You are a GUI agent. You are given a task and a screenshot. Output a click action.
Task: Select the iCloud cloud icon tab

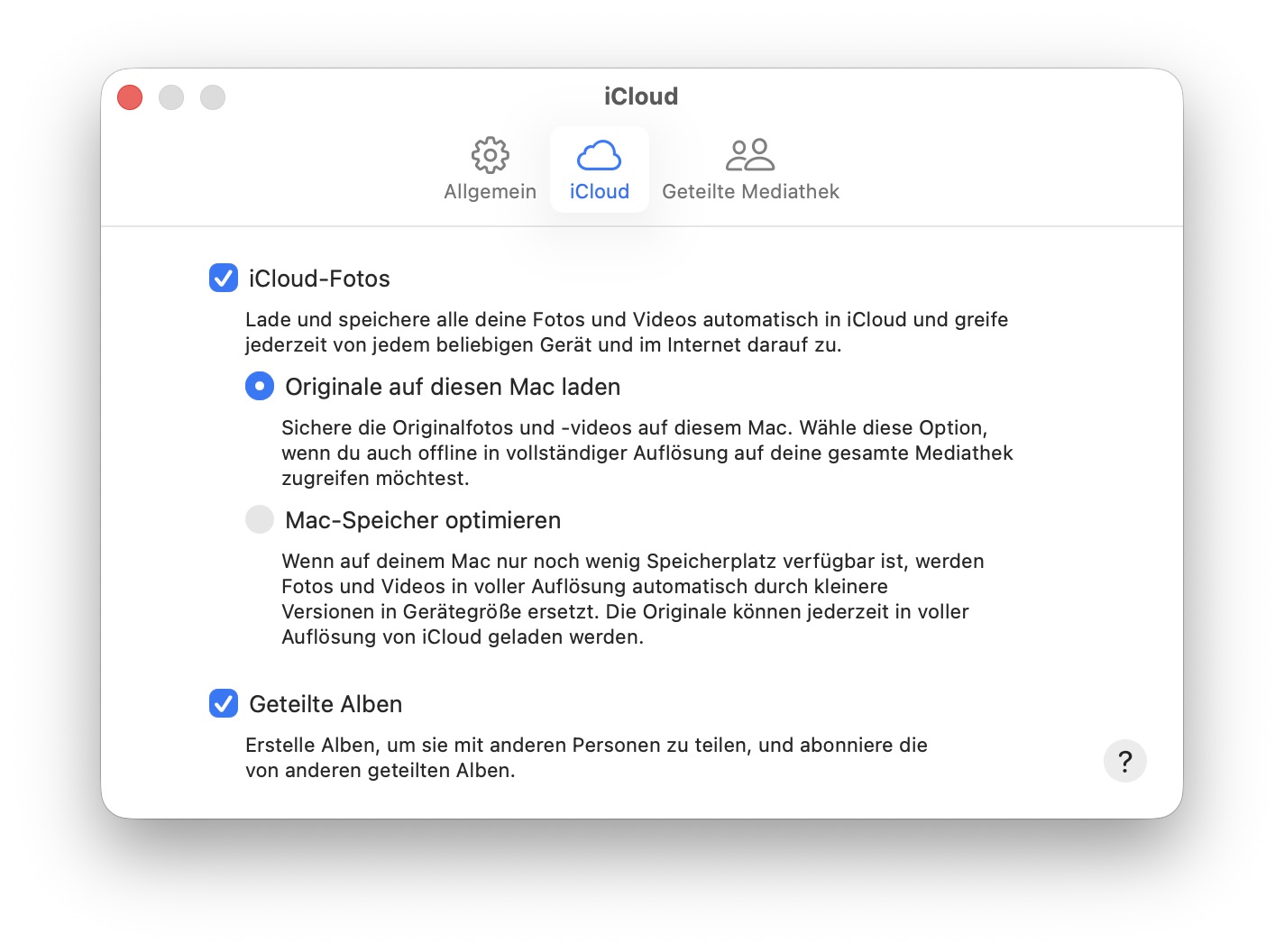pos(600,155)
